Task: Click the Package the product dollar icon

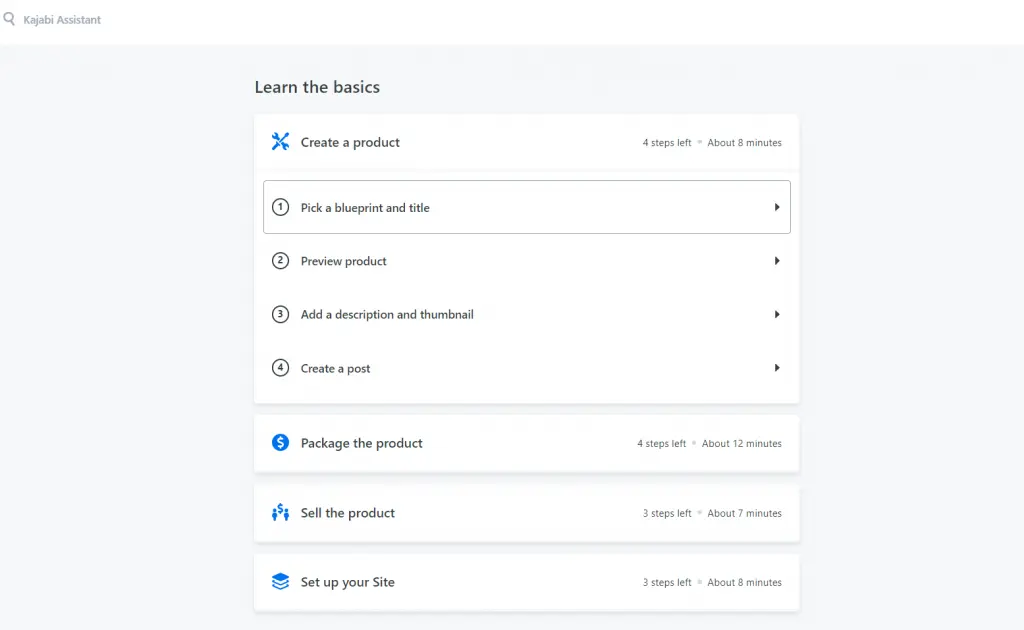Action: click(280, 443)
